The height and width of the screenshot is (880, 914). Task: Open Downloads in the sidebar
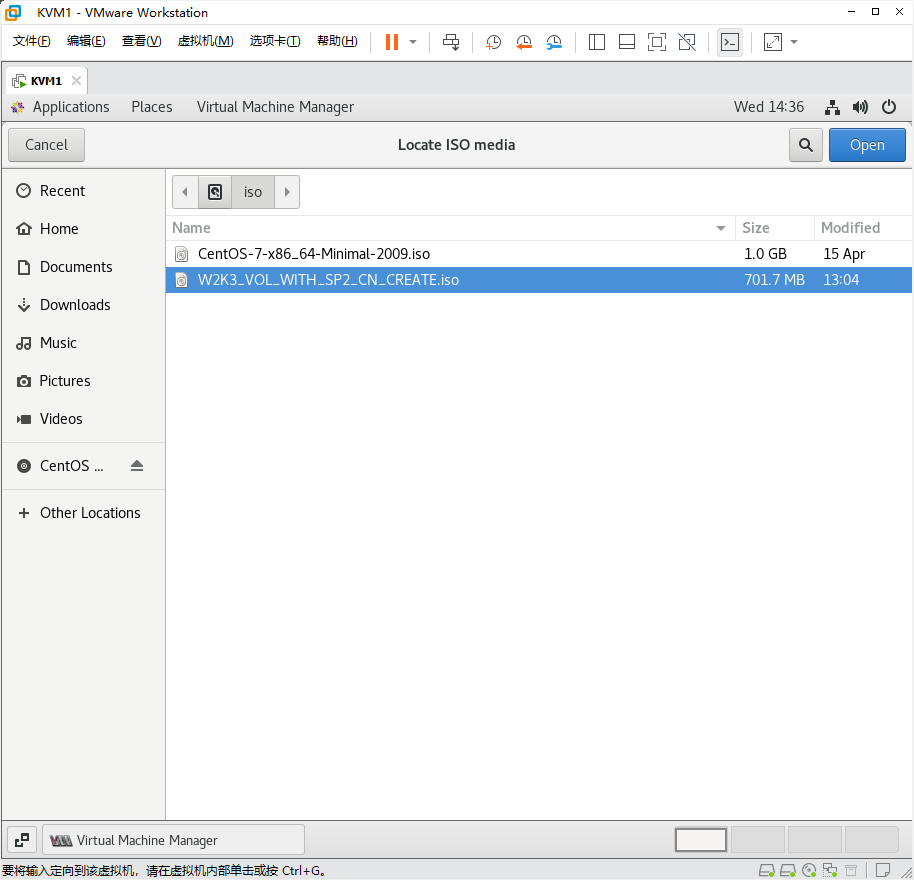(83, 305)
